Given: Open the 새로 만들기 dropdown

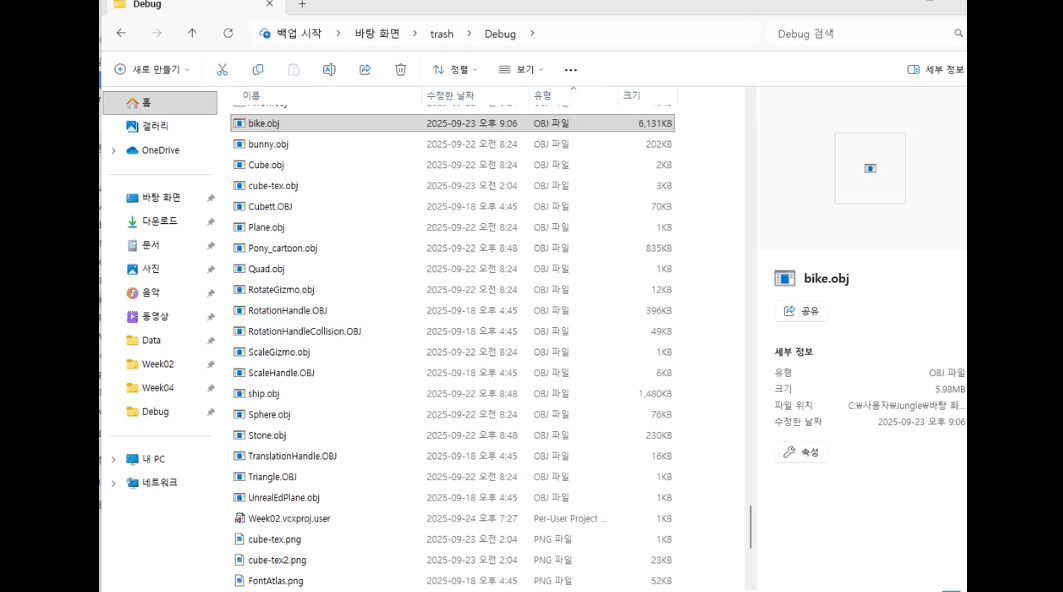Looking at the screenshot, I should (x=153, y=69).
